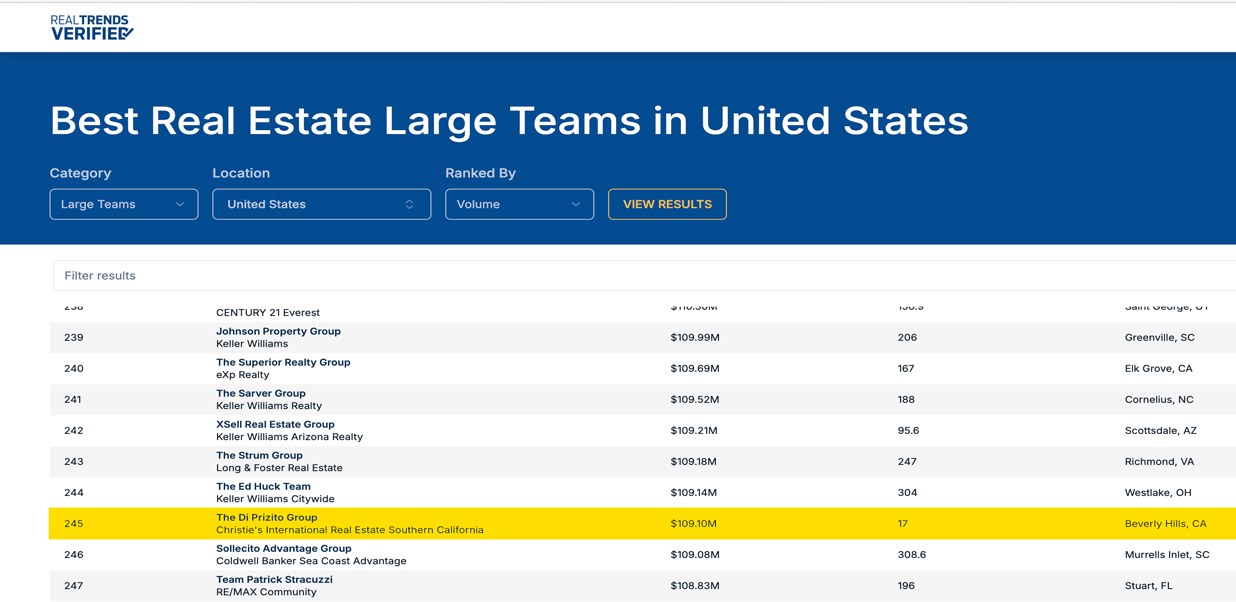Click the 304 value in The Ed Huck Team row
The width and height of the screenshot is (1236, 602).
click(x=907, y=493)
